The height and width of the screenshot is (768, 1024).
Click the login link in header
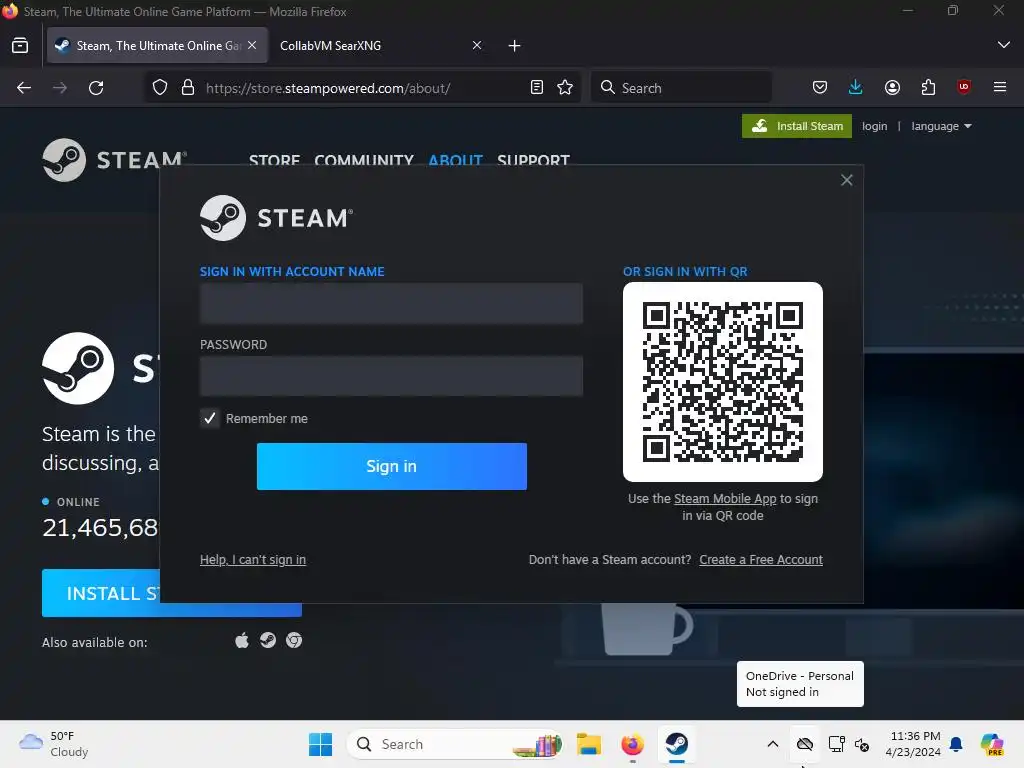coord(874,126)
